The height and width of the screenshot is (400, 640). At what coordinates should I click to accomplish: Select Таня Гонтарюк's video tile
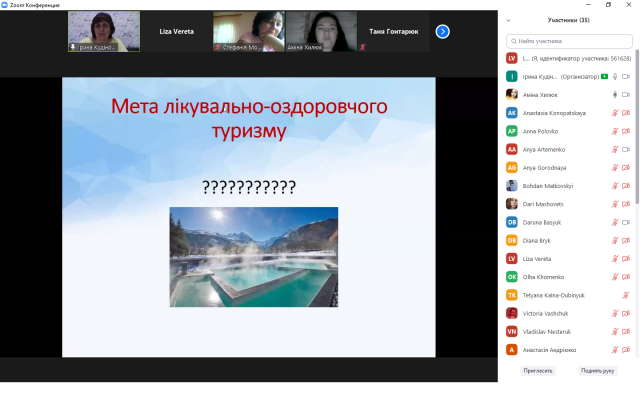click(x=393, y=32)
